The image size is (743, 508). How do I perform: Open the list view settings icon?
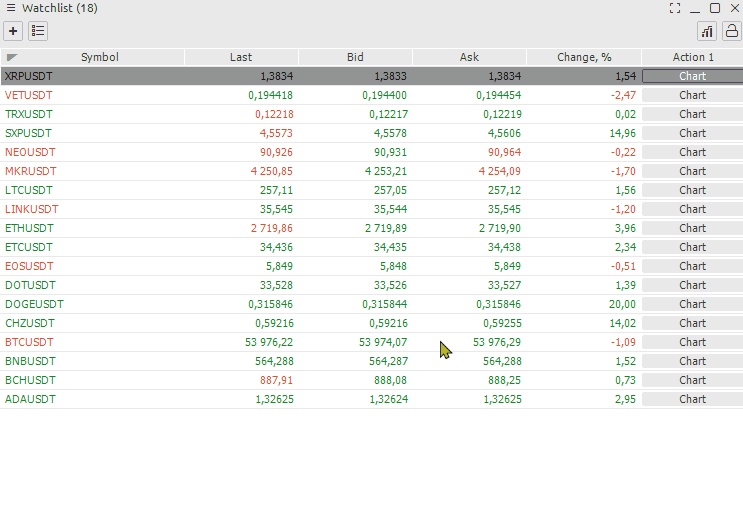click(x=38, y=31)
